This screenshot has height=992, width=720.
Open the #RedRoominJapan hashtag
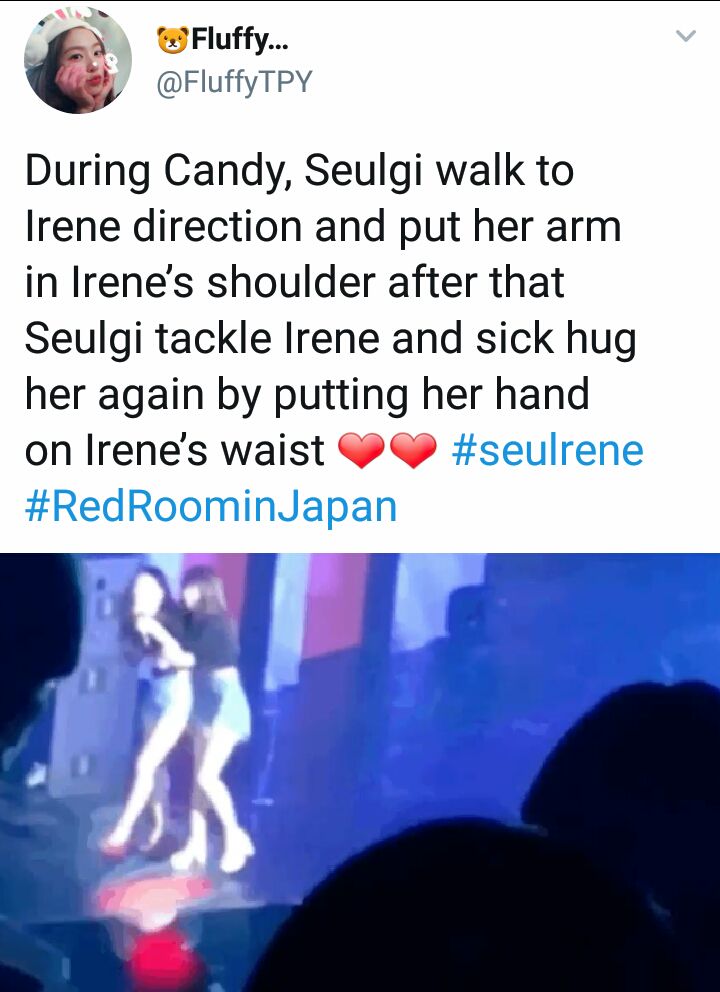pyautogui.click(x=211, y=507)
